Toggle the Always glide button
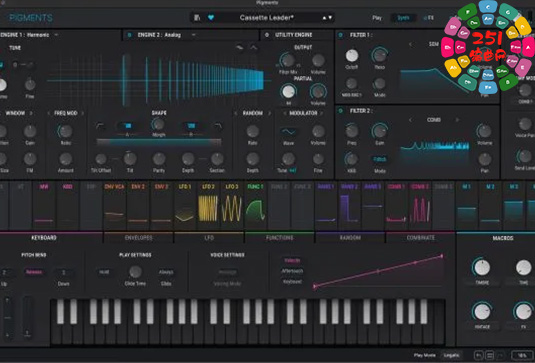The width and height of the screenshot is (535, 363). (166, 272)
